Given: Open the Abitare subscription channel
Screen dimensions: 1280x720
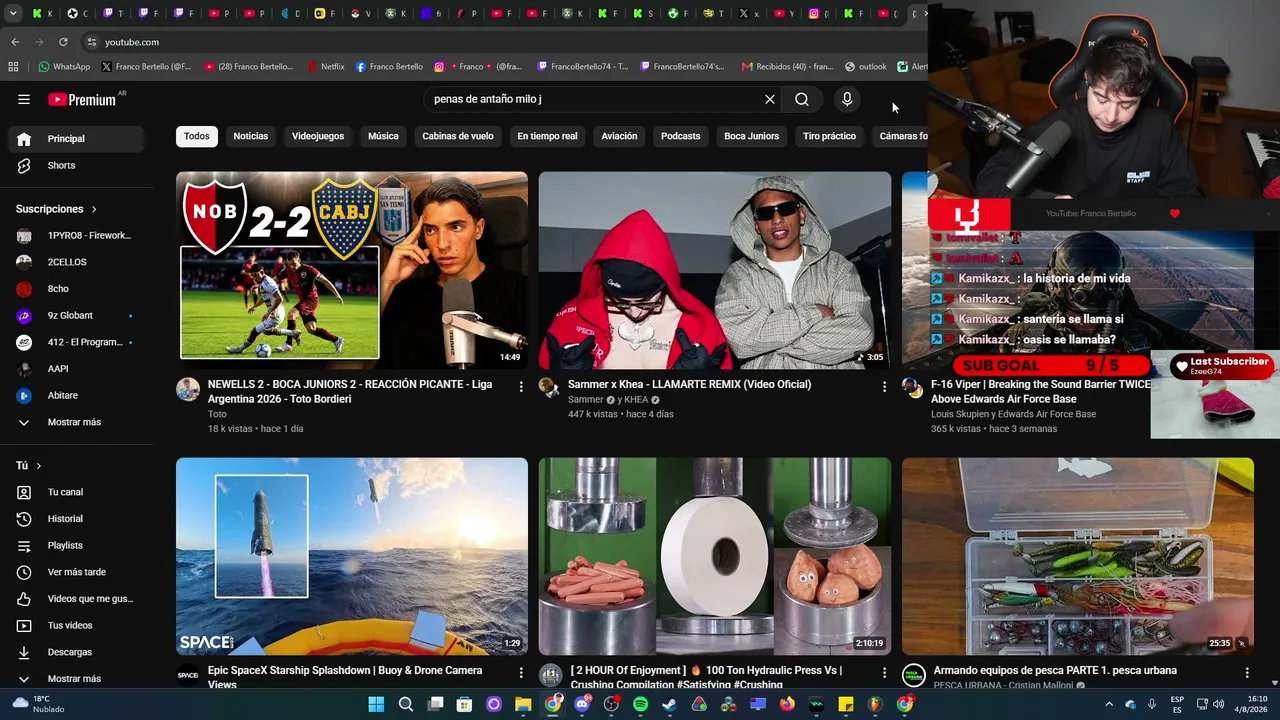Looking at the screenshot, I should coord(76,395).
